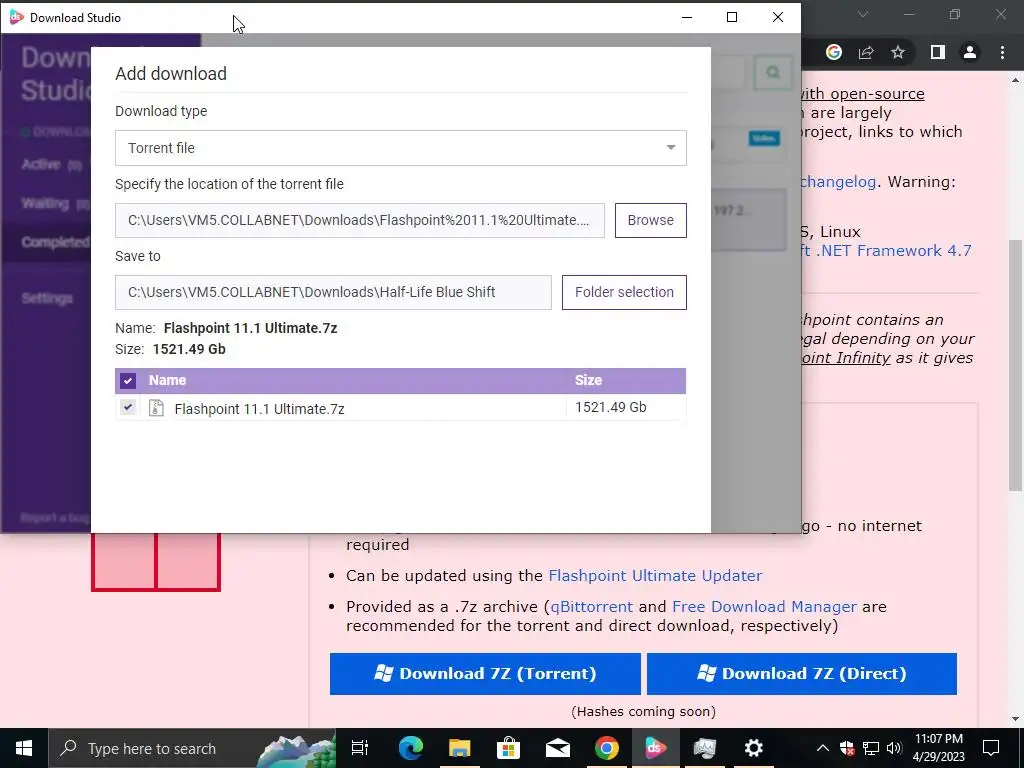
Task: Click network tray icon
Action: 871,748
